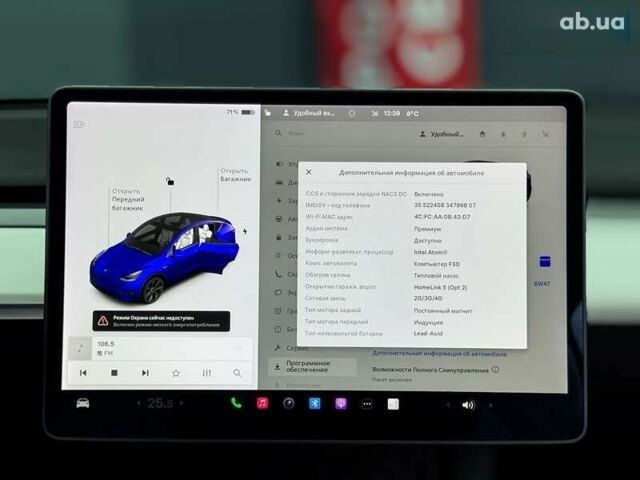The height and width of the screenshot is (480, 640).
Task: Favorite the 106.5 FM station with the star
Action: (x=176, y=373)
